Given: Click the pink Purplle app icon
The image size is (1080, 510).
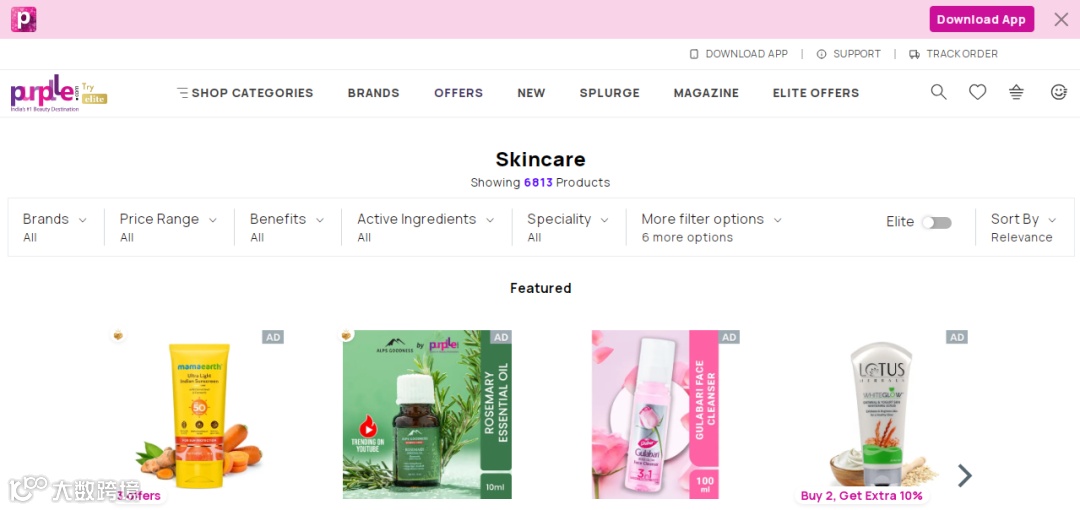Looking at the screenshot, I should coord(23,19).
